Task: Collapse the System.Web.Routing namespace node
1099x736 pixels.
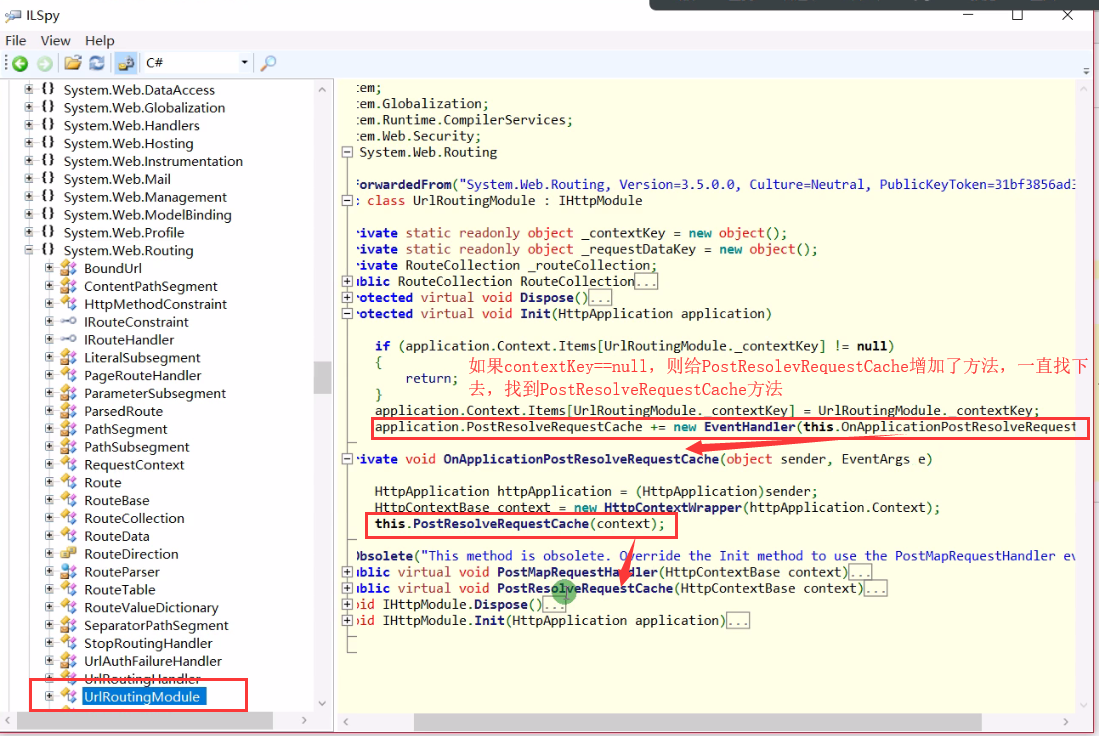Action: click(29, 250)
